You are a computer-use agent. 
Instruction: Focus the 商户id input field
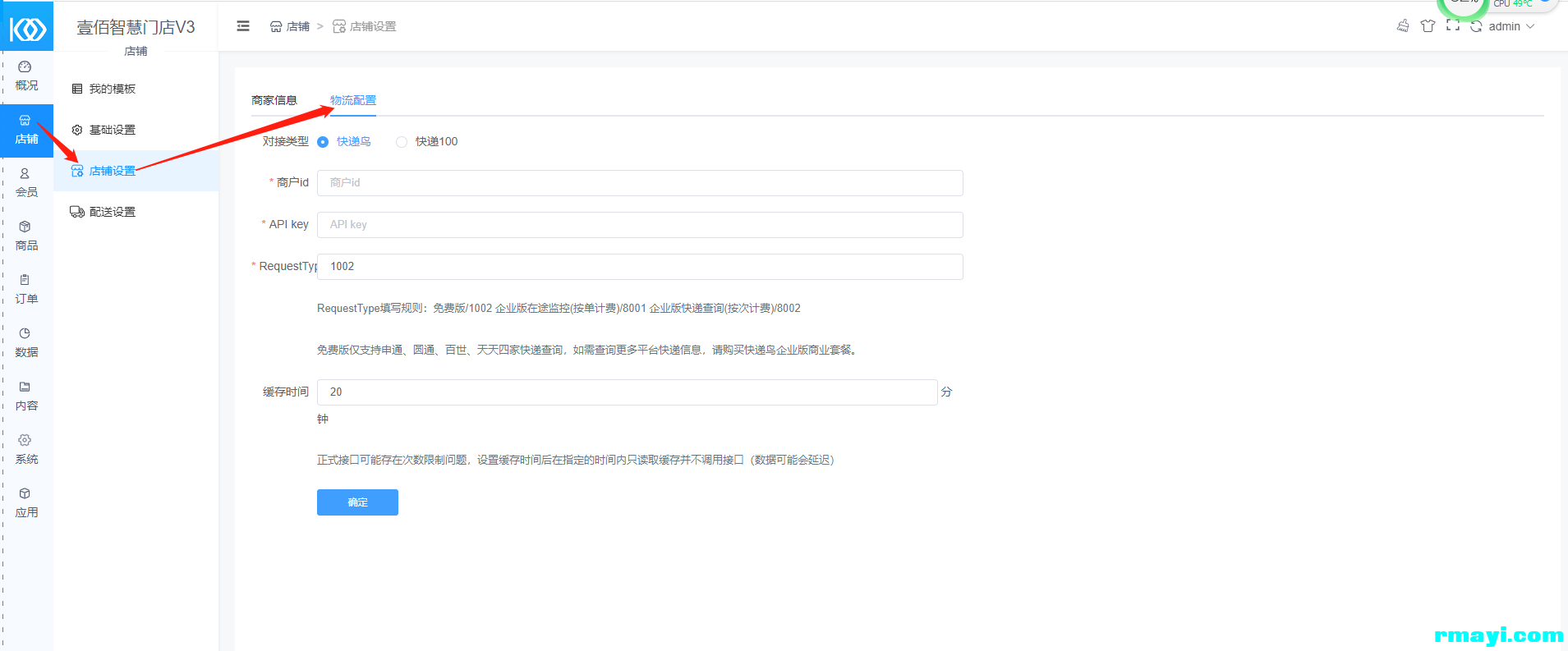click(x=640, y=183)
